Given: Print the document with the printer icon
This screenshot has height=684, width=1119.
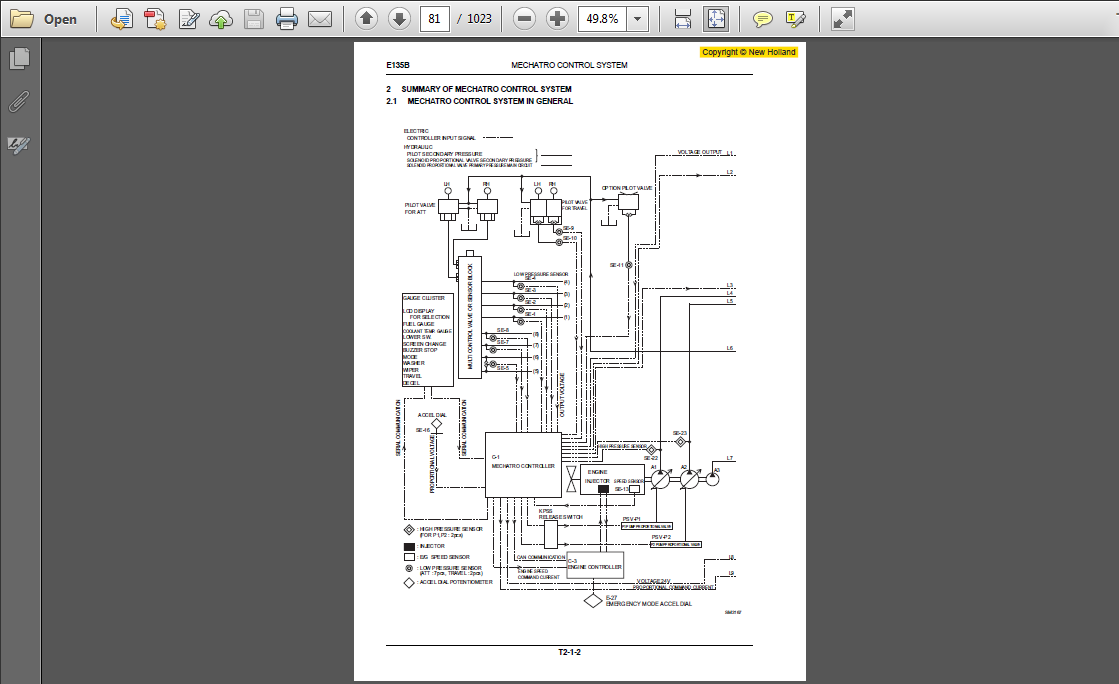Looking at the screenshot, I should pos(287,19).
